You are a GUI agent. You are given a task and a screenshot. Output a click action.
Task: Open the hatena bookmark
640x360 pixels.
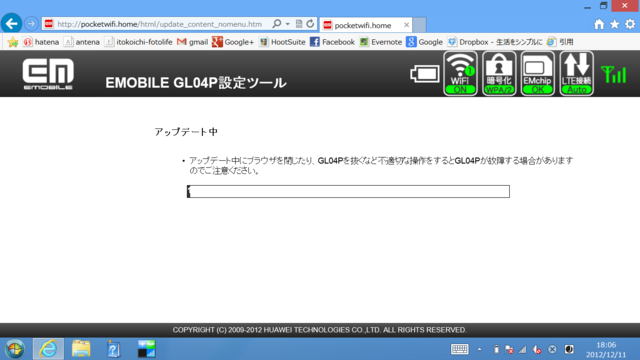[x=41, y=42]
